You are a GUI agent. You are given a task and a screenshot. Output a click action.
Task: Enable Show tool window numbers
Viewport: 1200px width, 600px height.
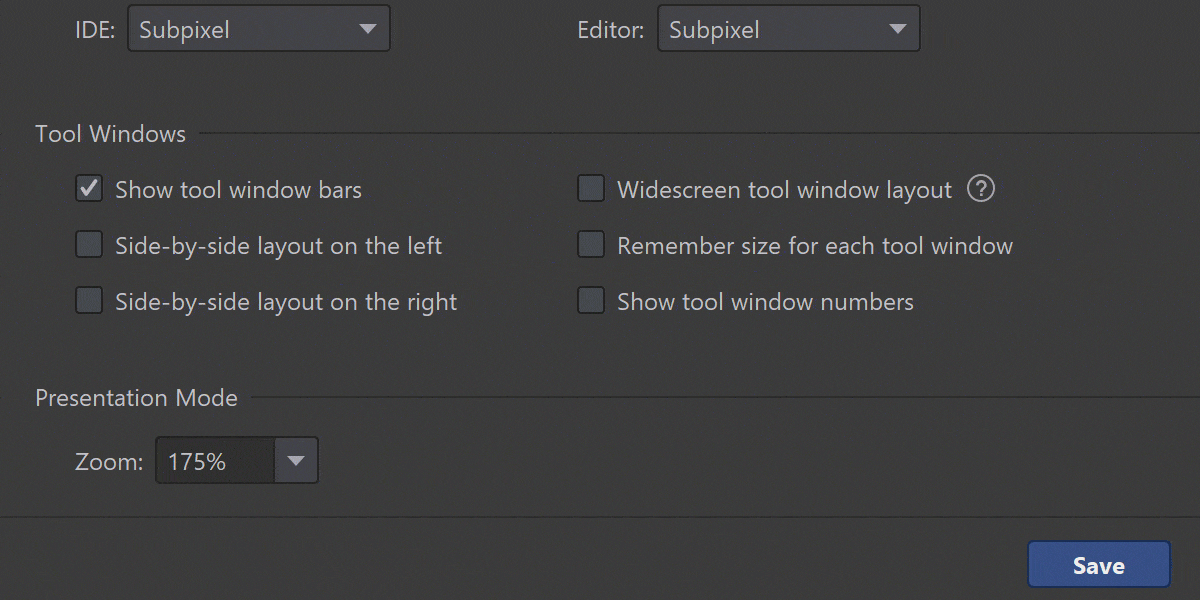(590, 300)
